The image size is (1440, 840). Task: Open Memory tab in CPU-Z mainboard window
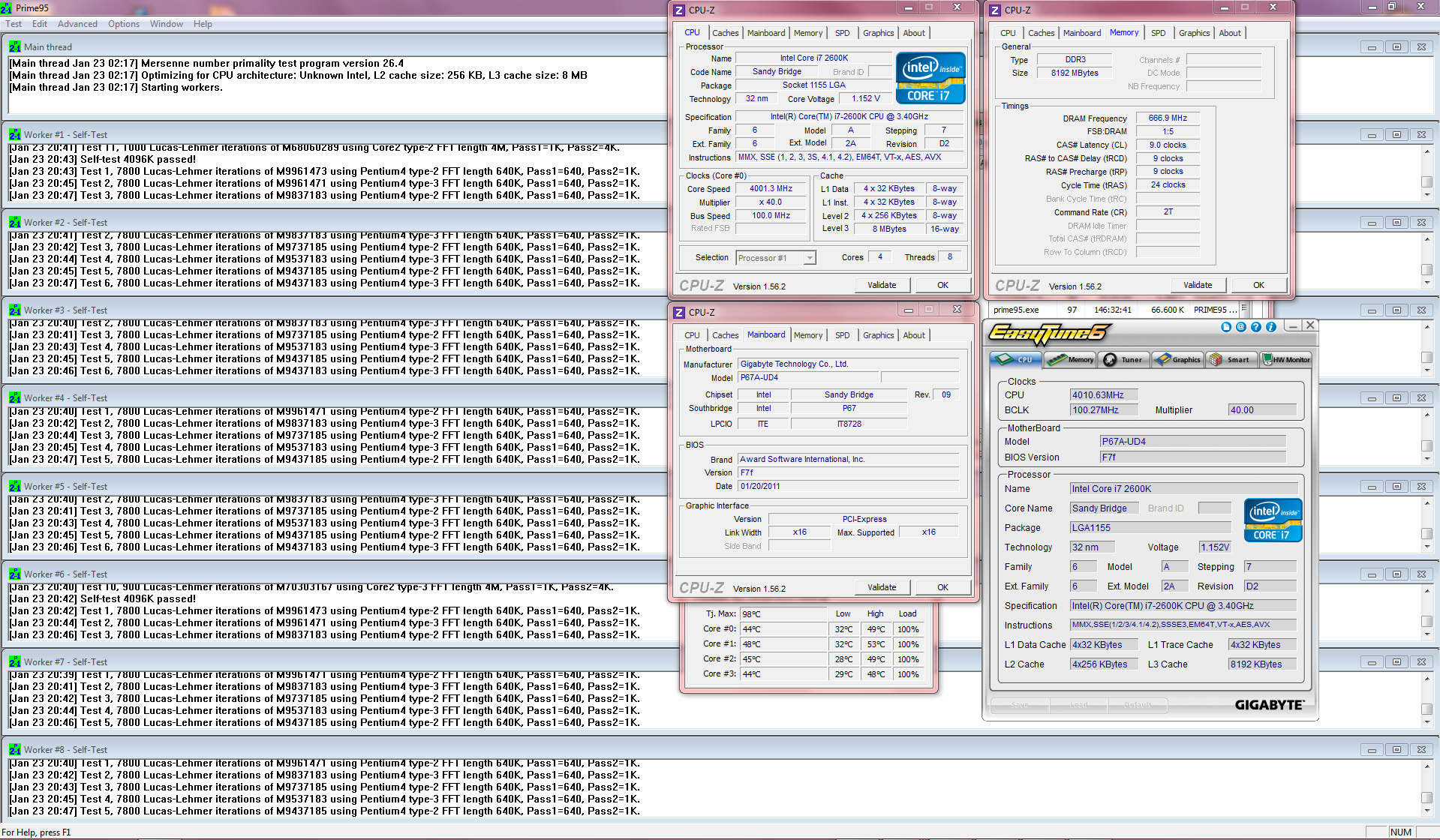pyautogui.click(x=808, y=335)
